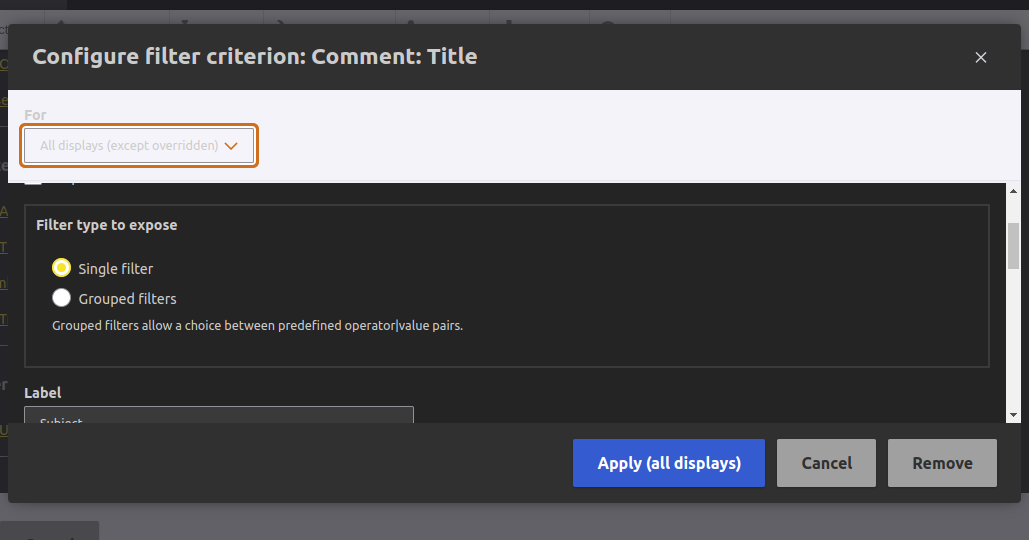Viewport: 1029px width, 540px height.
Task: Close the Configure filter criterion dialog
Action: point(981,57)
